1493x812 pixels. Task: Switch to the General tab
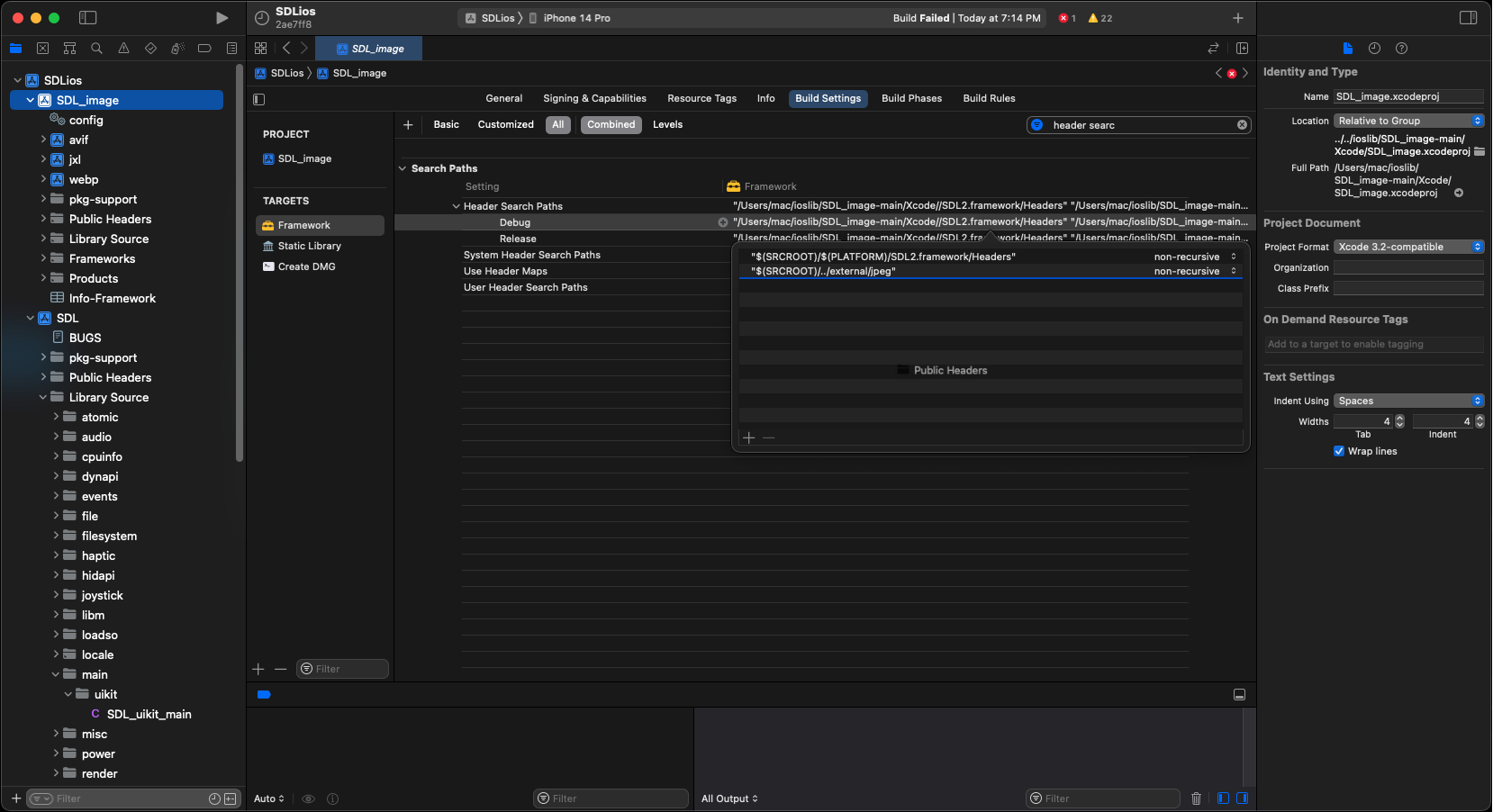pyautogui.click(x=503, y=99)
